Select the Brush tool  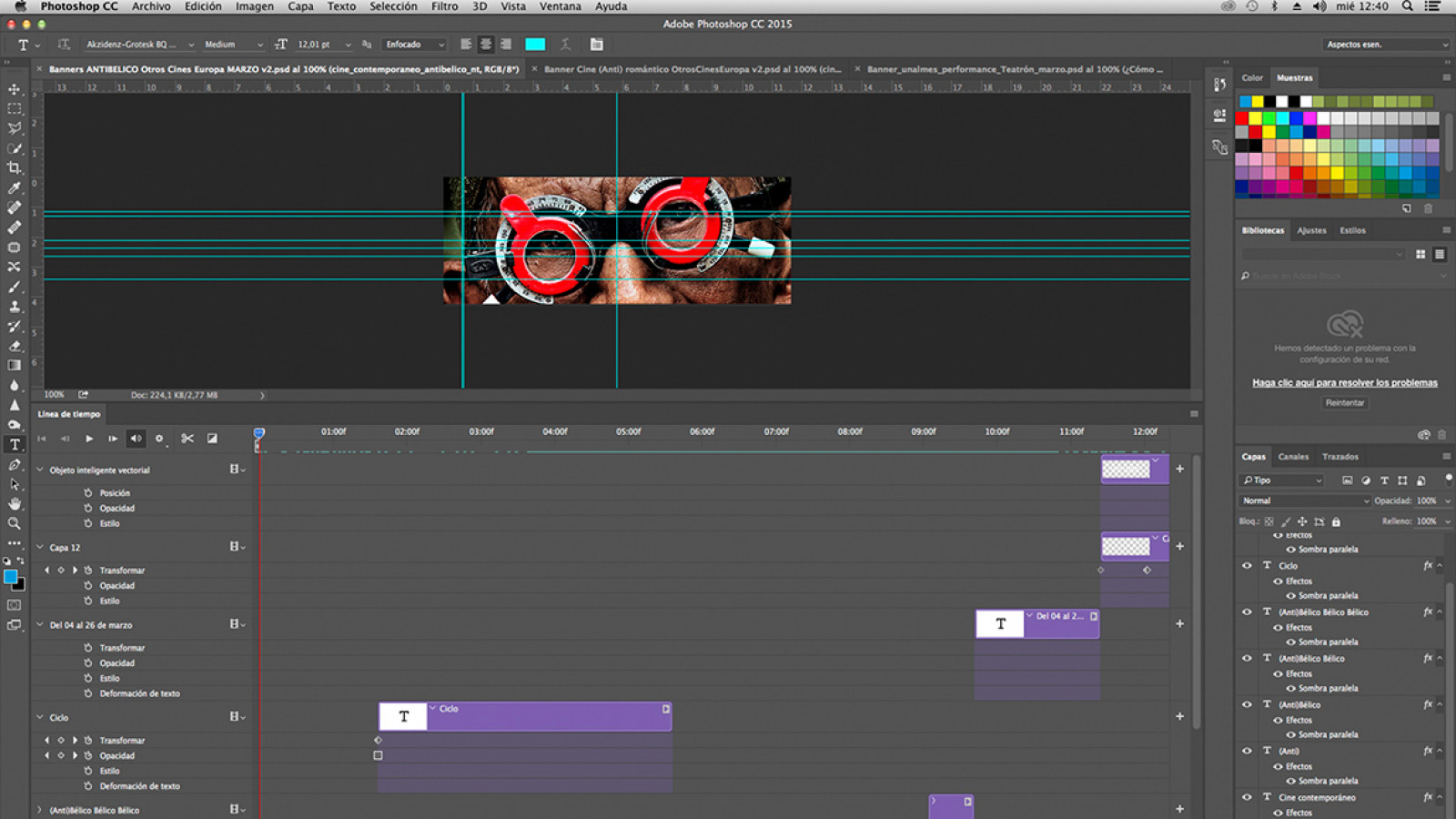[14, 287]
